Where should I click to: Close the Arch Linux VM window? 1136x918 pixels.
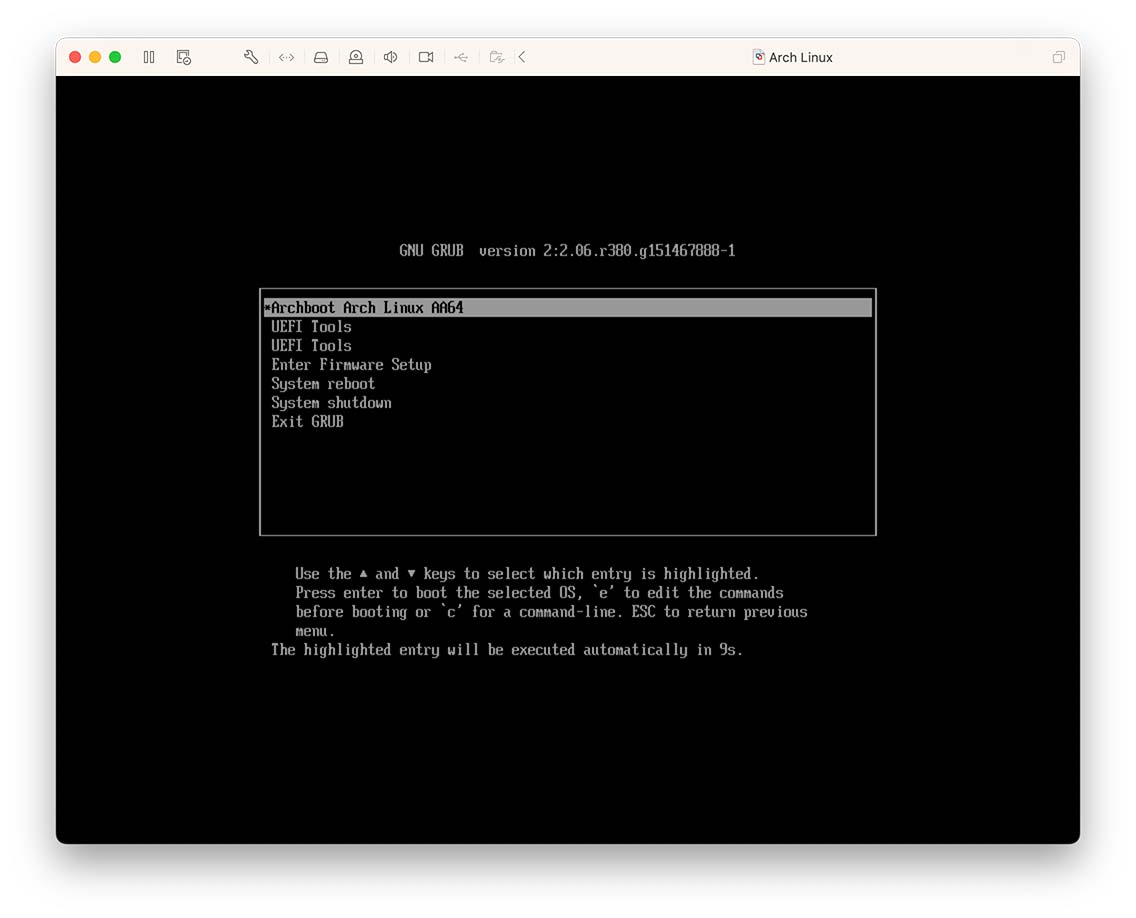tap(75, 57)
